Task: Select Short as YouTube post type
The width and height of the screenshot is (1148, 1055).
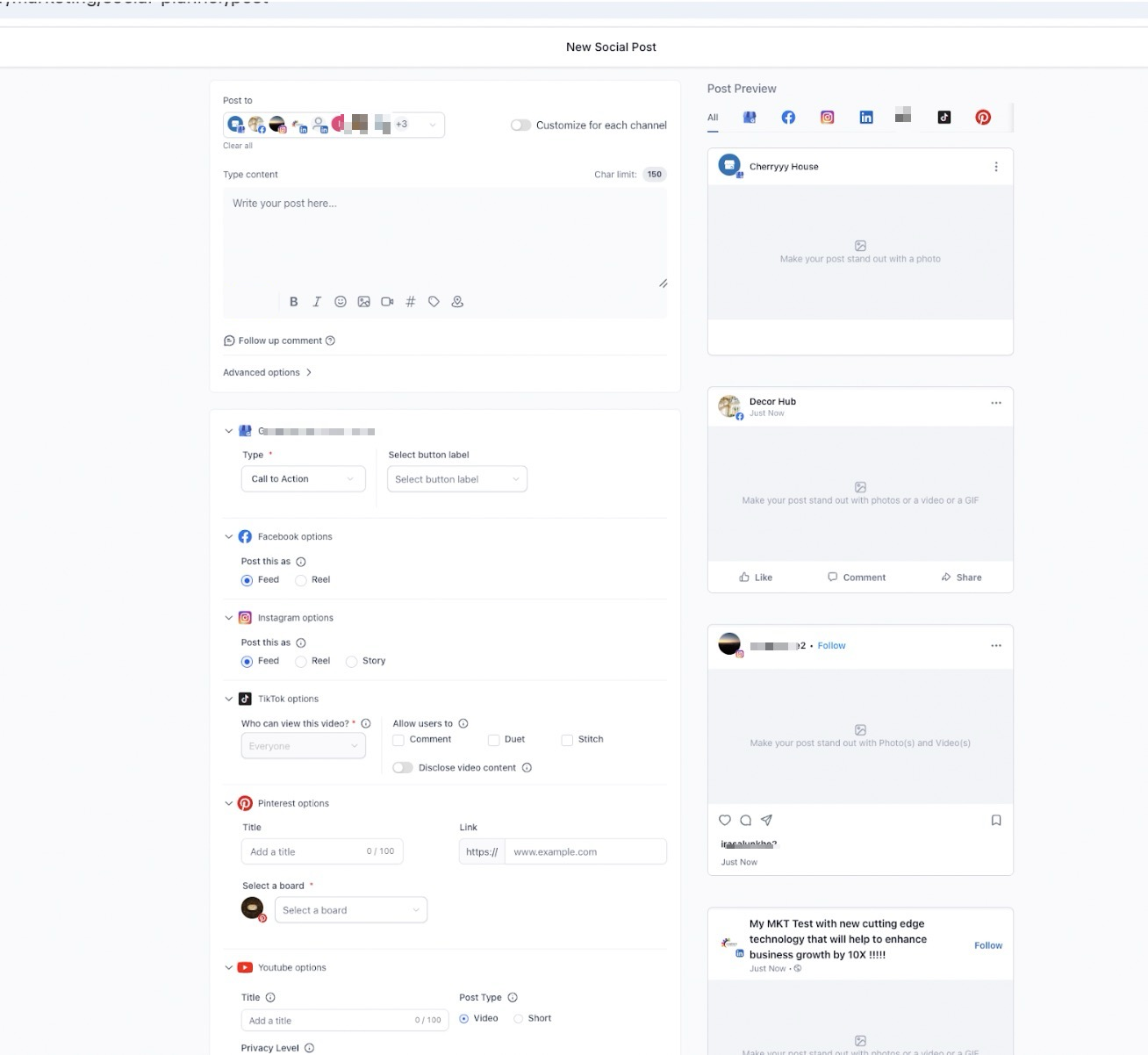Action: (519, 1019)
